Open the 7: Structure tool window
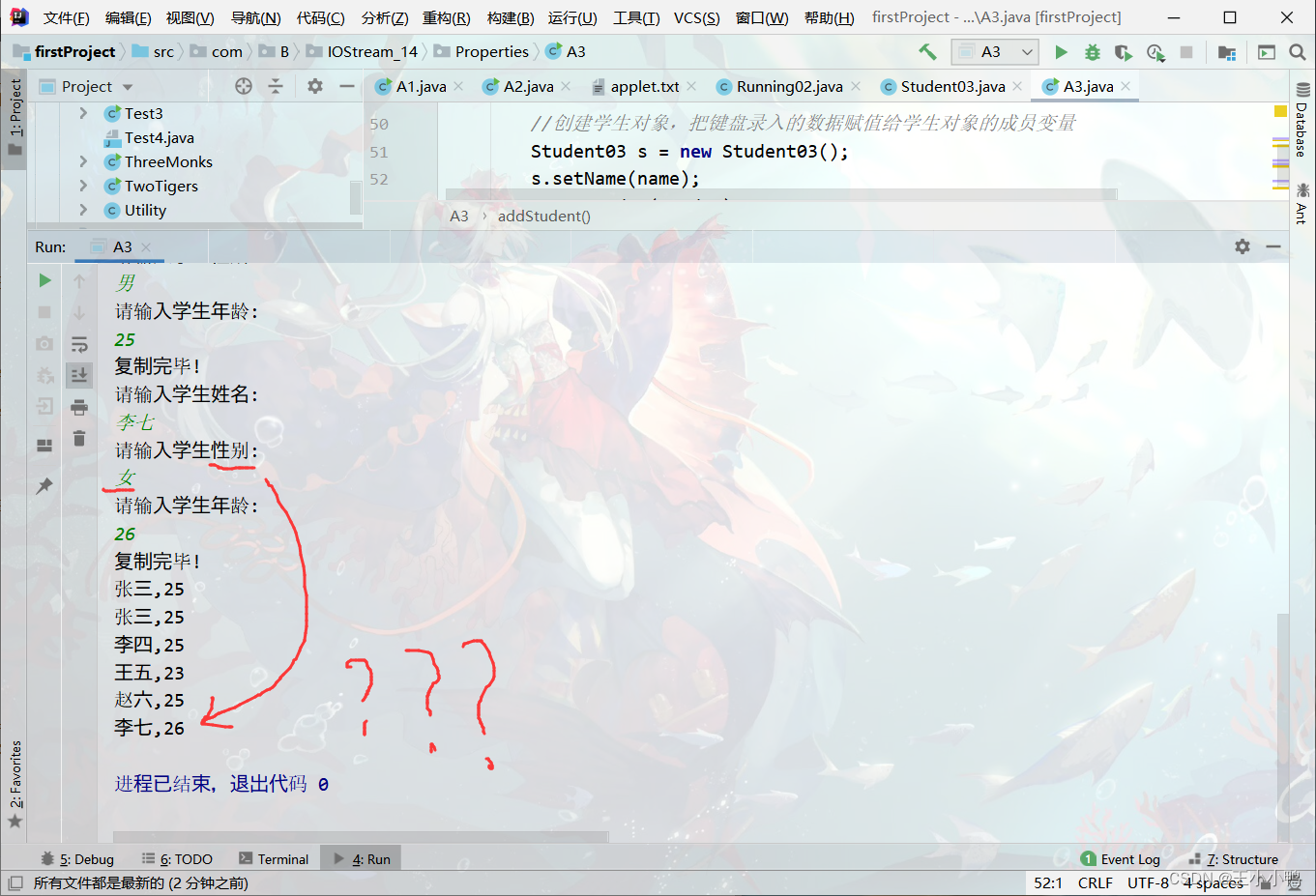Viewport: 1316px width, 896px height. pos(1233,858)
